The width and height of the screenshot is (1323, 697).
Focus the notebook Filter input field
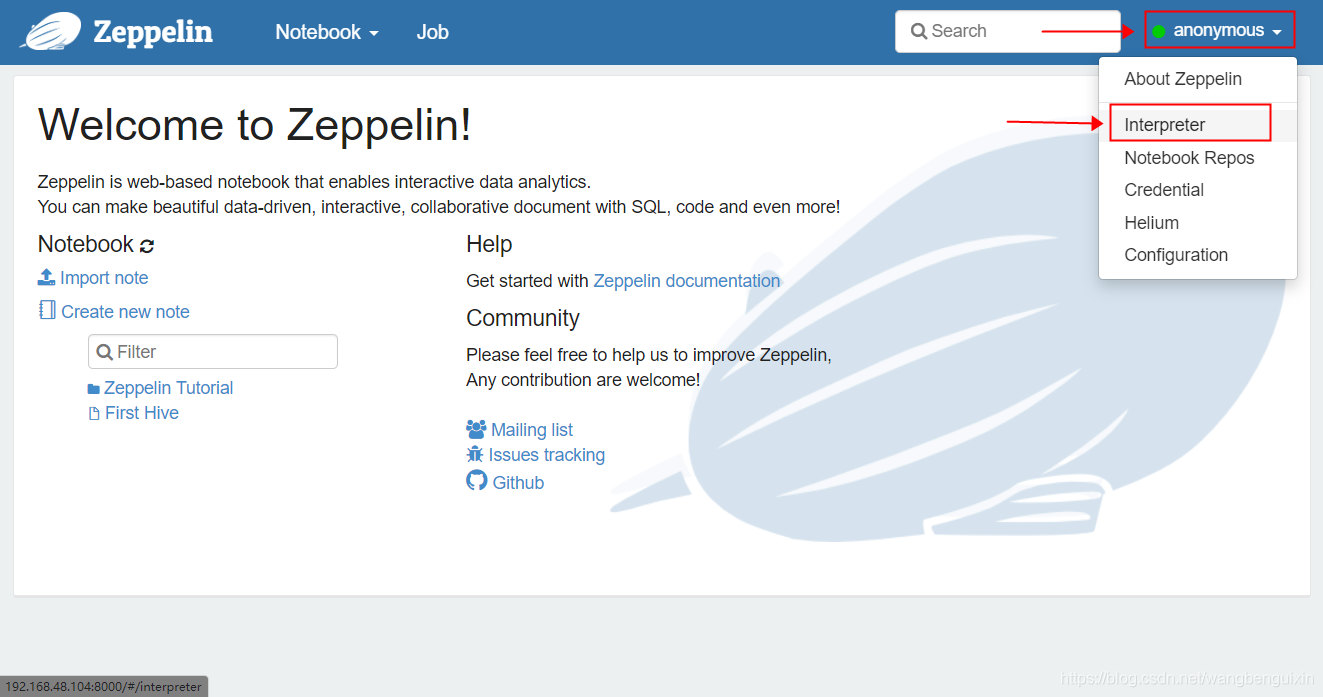coord(213,352)
